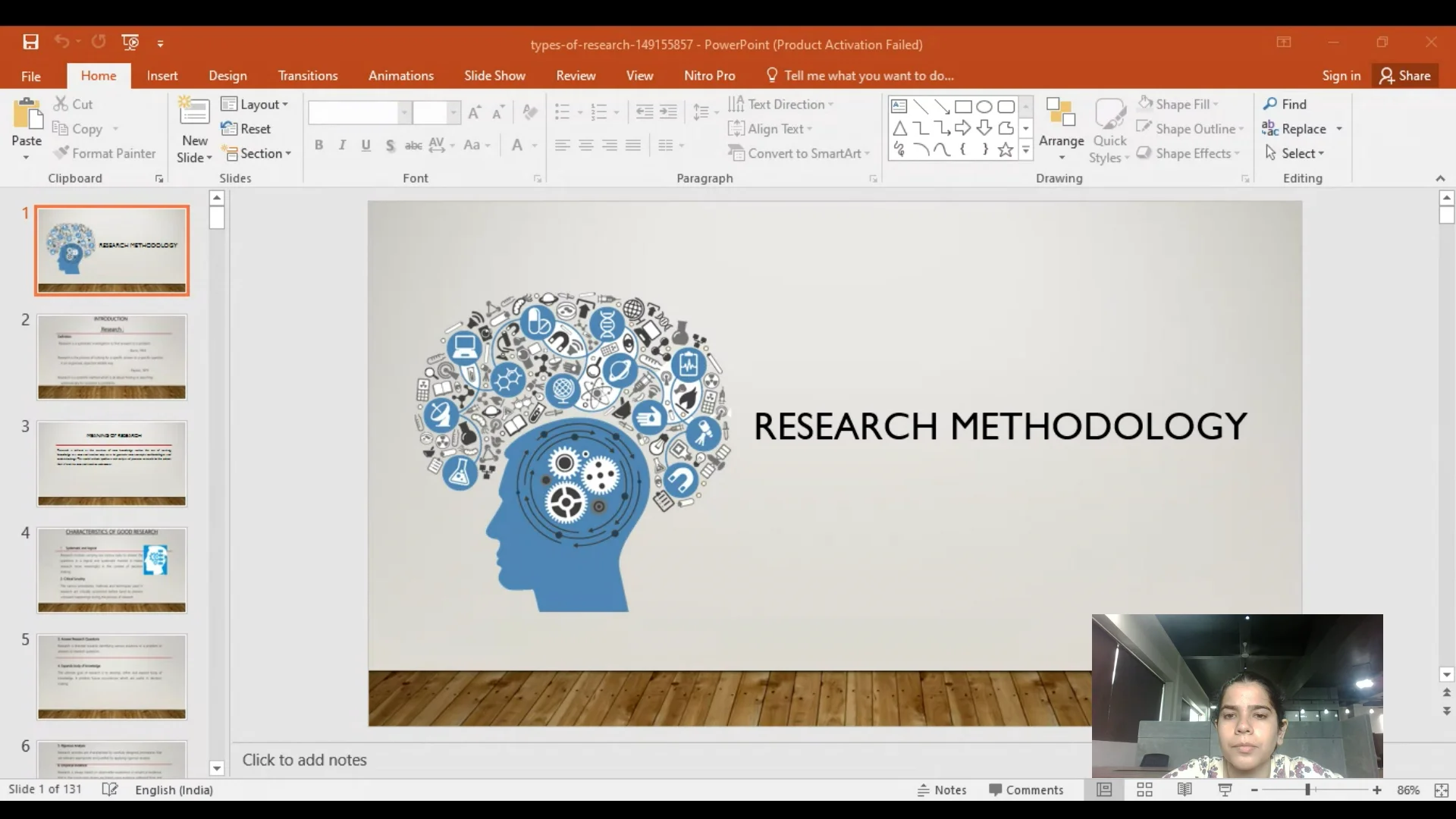
Task: Collapse the ribbon arrow
Action: (x=1440, y=178)
